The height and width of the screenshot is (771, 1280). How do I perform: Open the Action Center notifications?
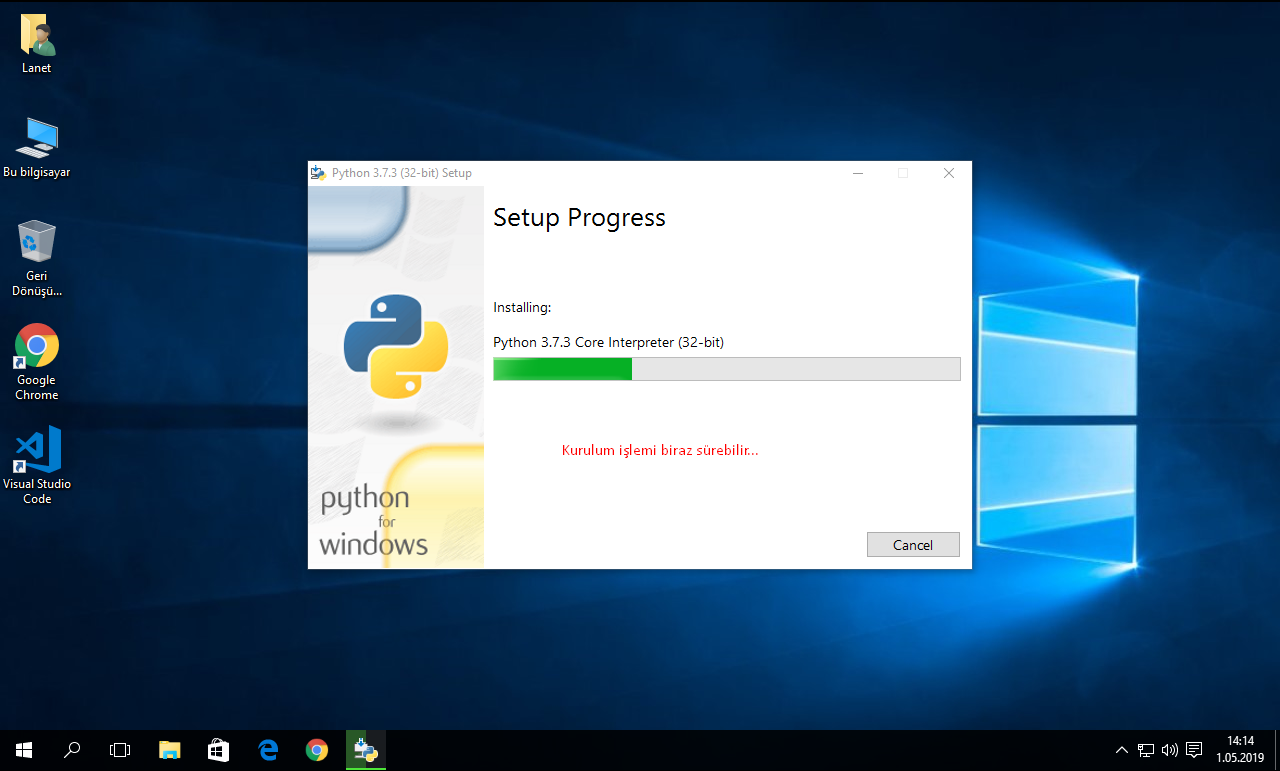(x=1194, y=749)
